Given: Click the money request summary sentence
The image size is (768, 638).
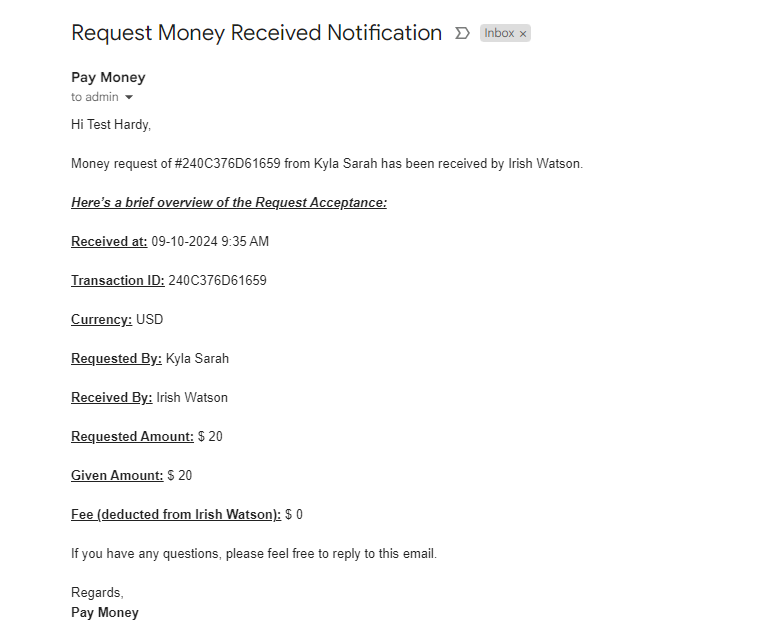Looking at the screenshot, I should (326, 163).
